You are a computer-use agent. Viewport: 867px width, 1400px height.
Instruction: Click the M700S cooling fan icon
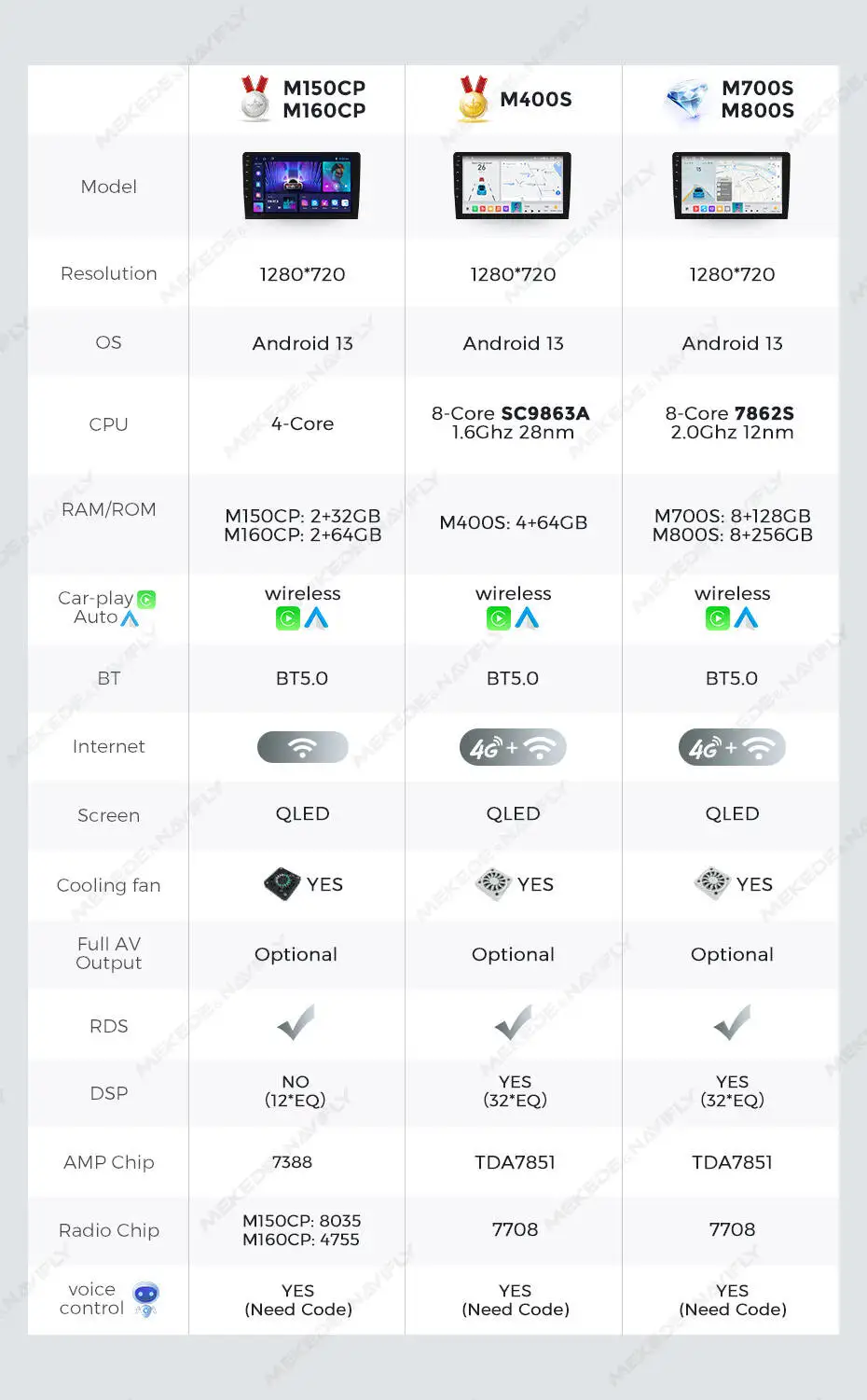[713, 882]
